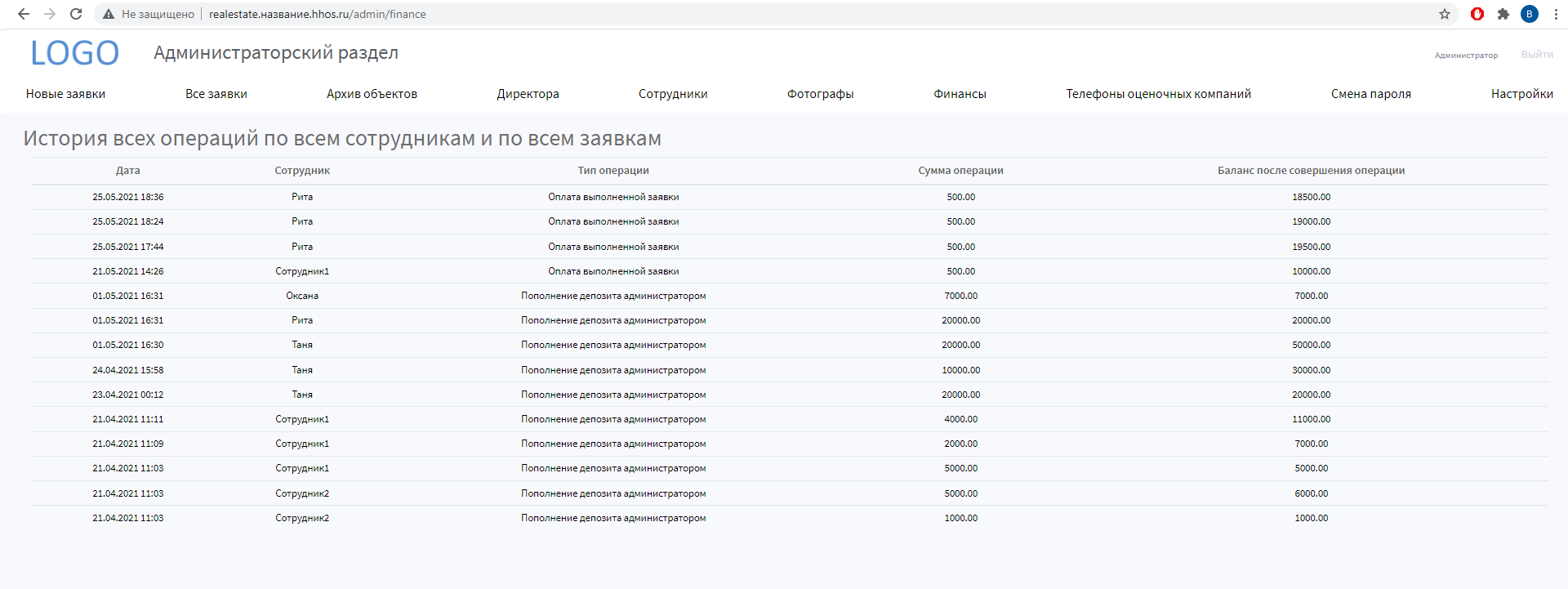
Task: Click the Баланс после совершения операции header
Action: (x=1311, y=171)
